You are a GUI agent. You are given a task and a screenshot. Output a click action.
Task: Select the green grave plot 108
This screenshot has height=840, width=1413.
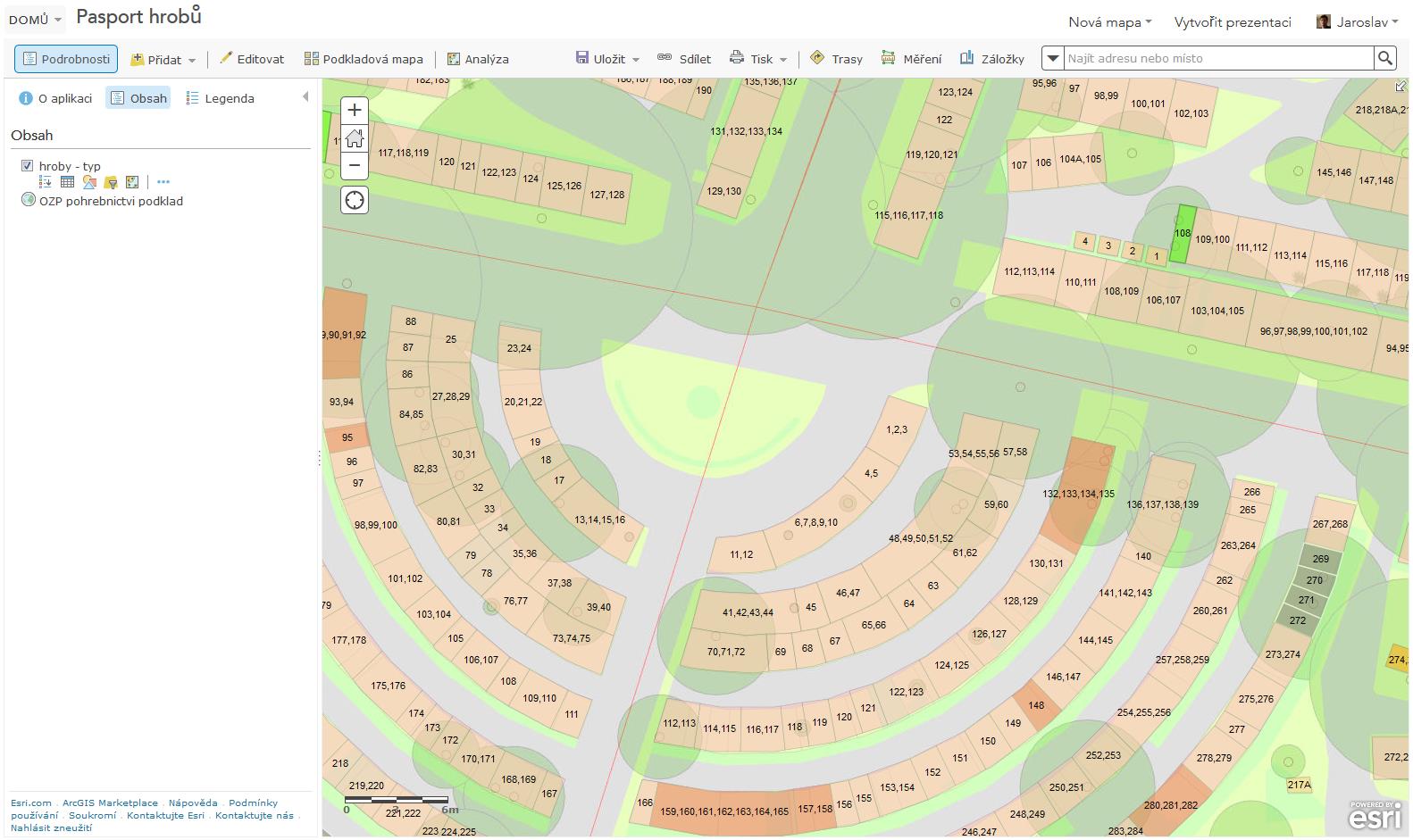click(1183, 234)
